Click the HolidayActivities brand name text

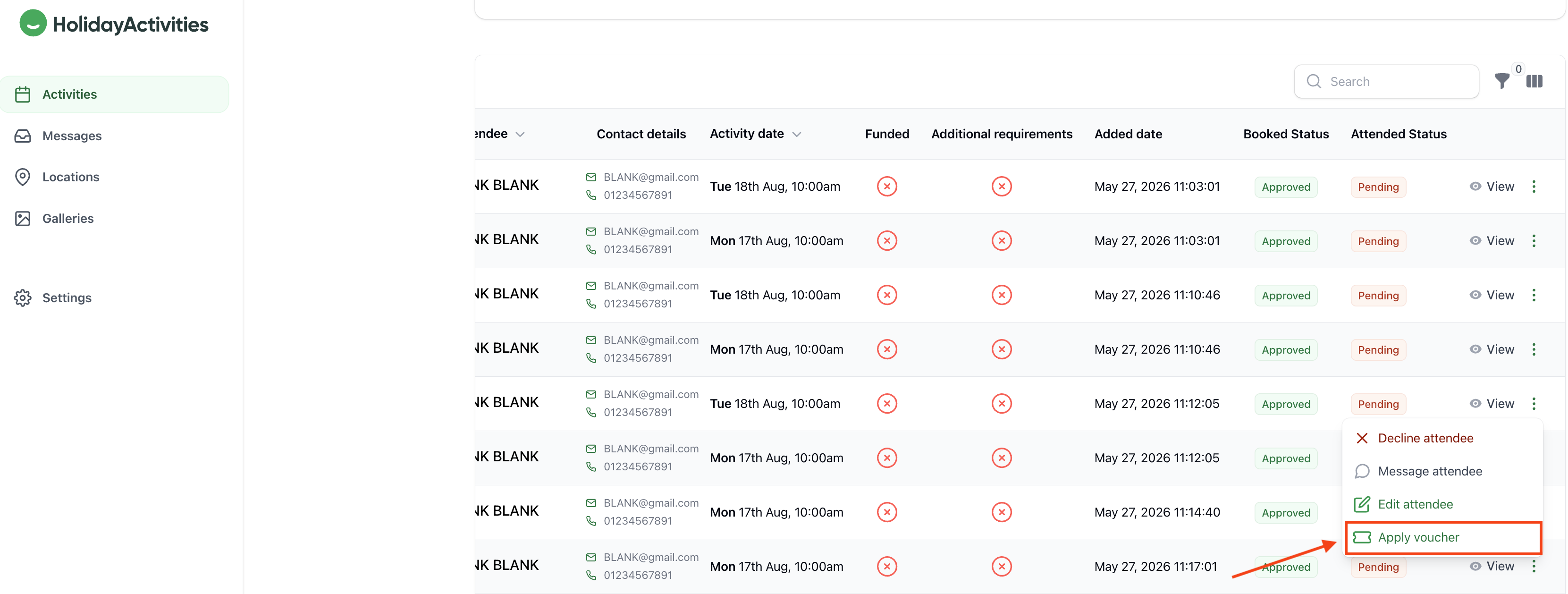tap(130, 25)
